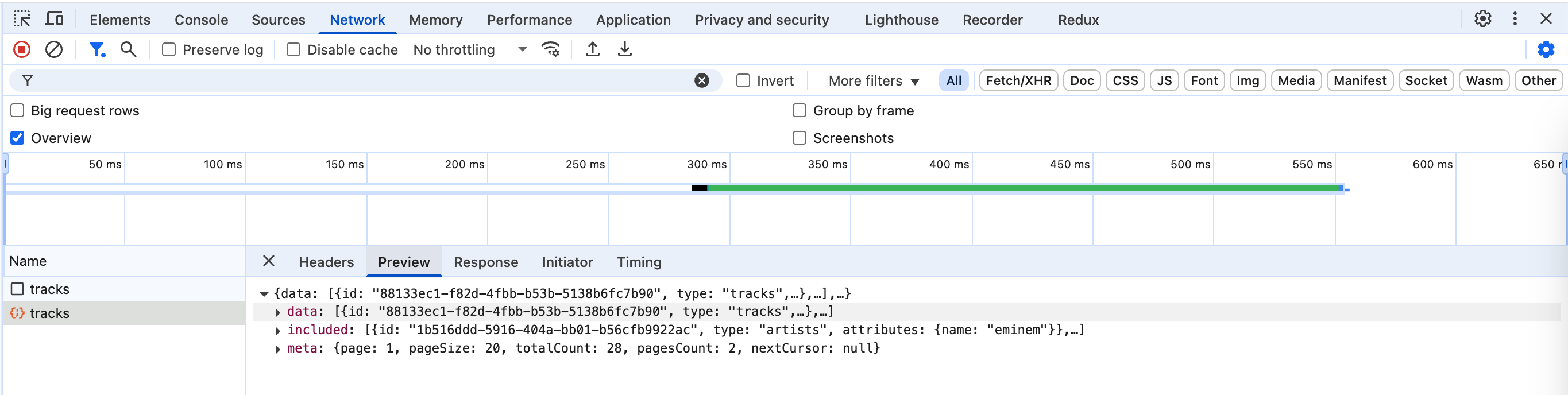The height and width of the screenshot is (395, 1568).
Task: Clear the network log
Action: point(54,49)
